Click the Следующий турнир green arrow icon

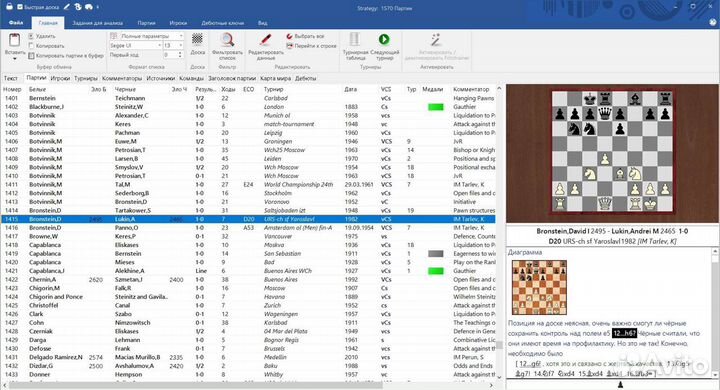coord(384,40)
